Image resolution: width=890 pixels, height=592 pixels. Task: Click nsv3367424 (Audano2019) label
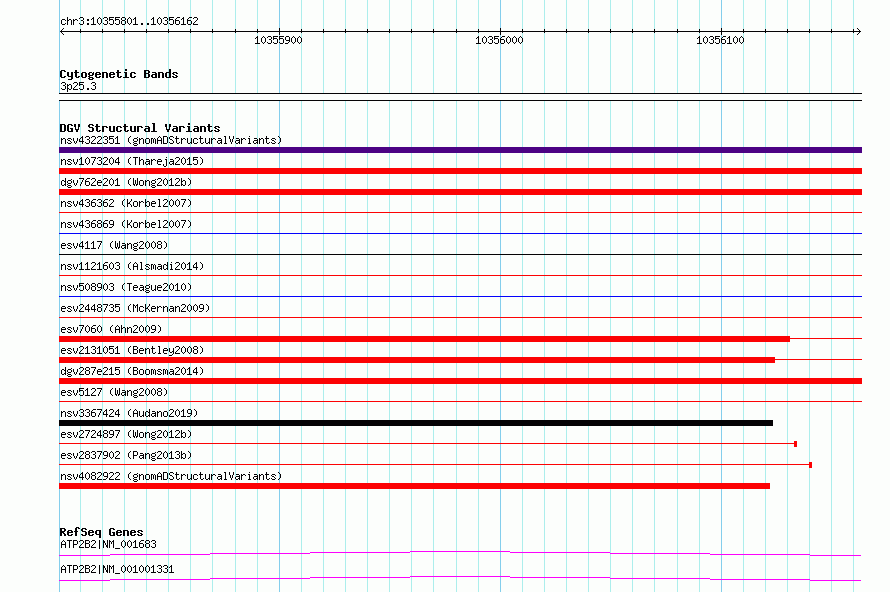[x=129, y=413]
